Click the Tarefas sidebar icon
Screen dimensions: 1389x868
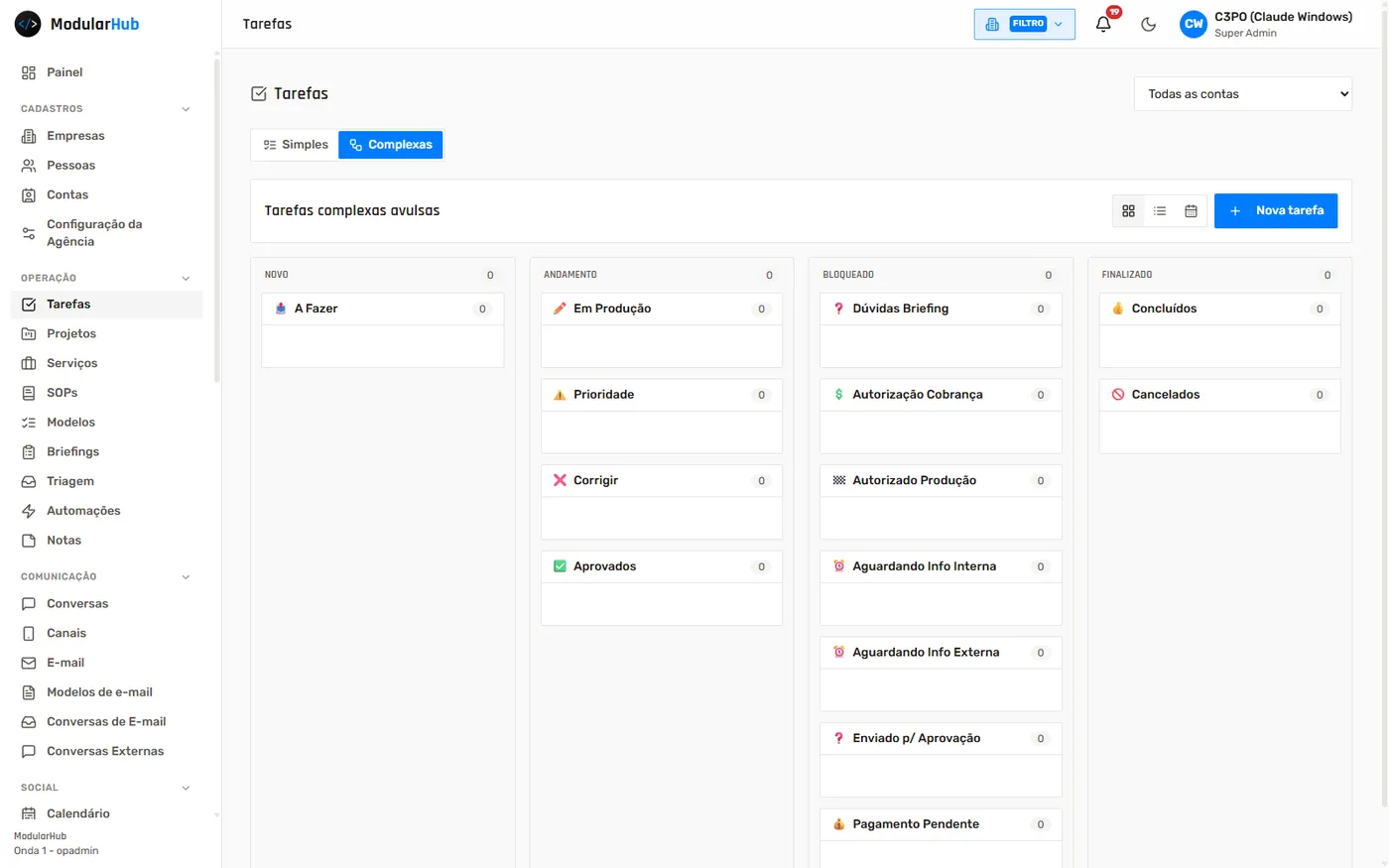point(29,305)
